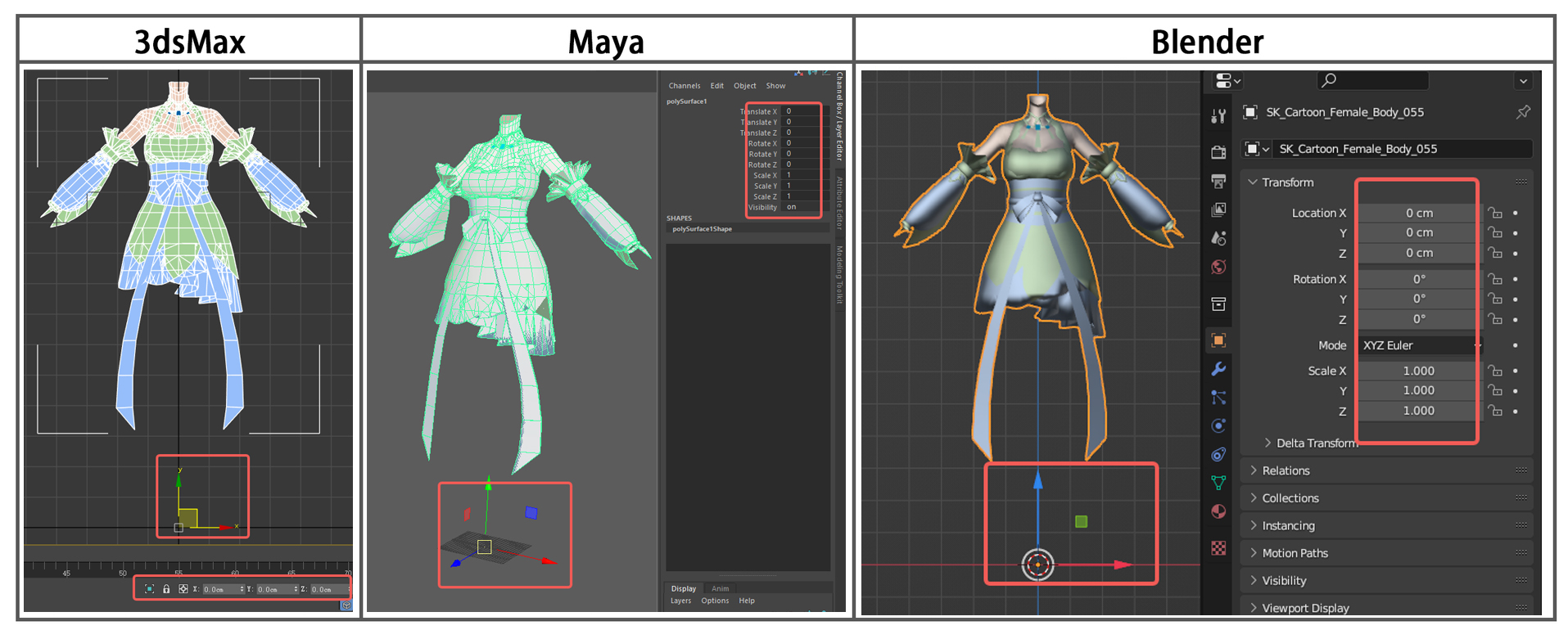The image size is (1568, 639).
Task: Open Blender Object Constraints icon
Action: (1218, 454)
